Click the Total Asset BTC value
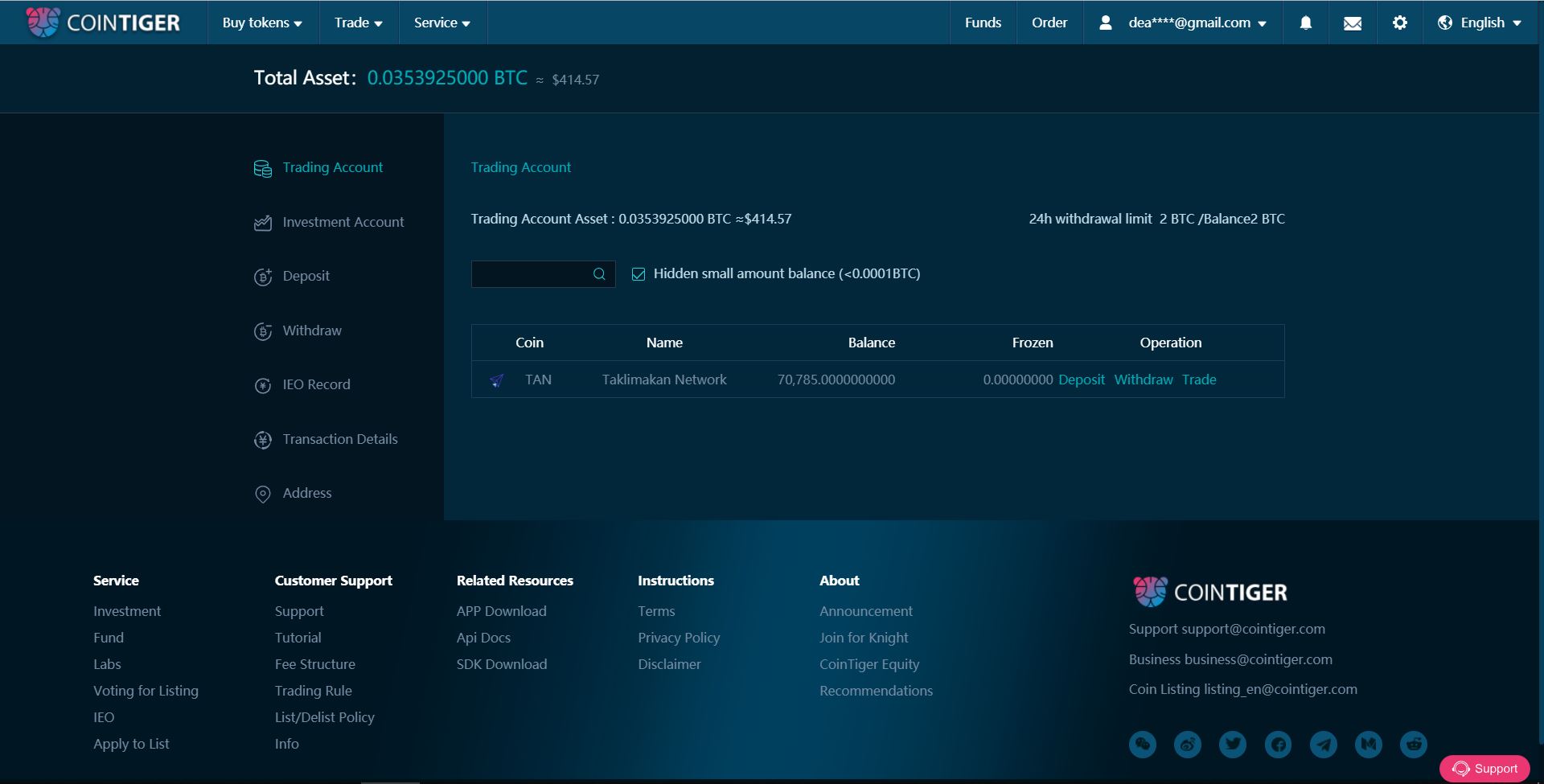1544x784 pixels. 447,78
